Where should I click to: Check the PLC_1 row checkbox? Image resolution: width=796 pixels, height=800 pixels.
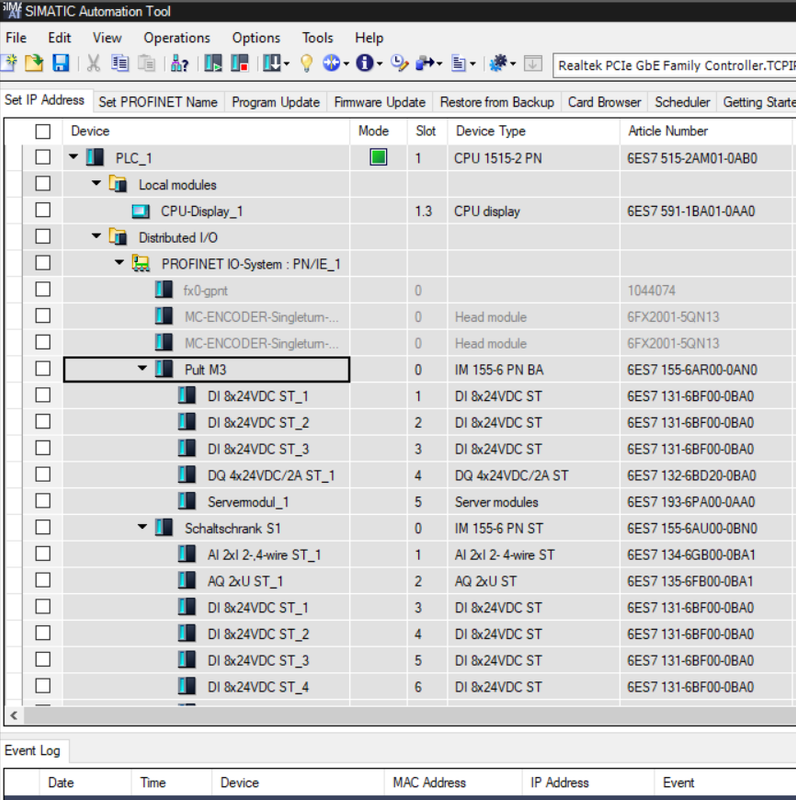click(43, 157)
